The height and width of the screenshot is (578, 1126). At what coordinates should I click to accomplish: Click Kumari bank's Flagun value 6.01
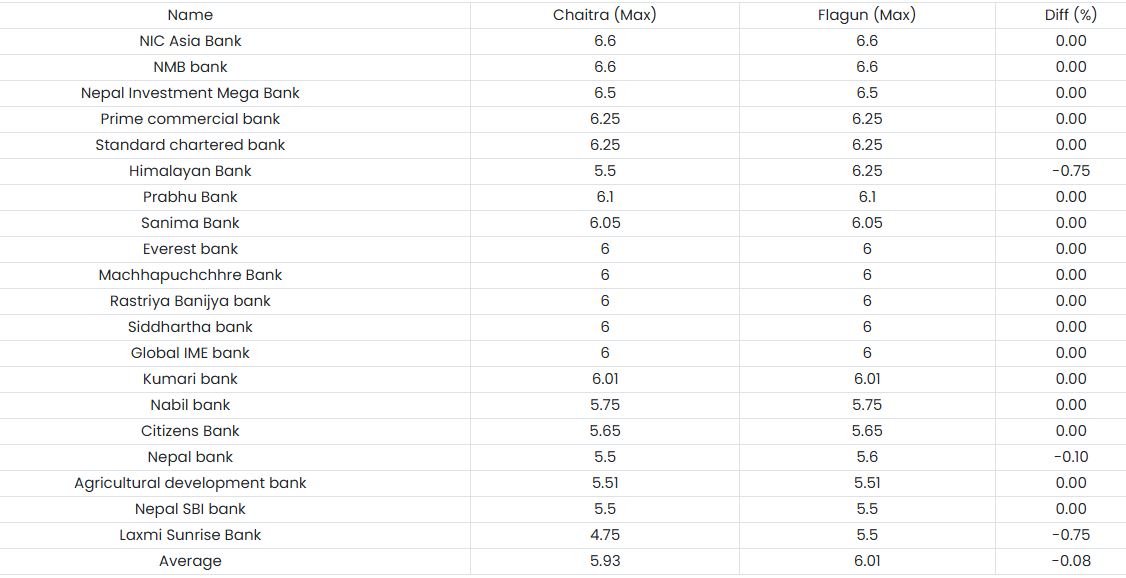pos(866,379)
